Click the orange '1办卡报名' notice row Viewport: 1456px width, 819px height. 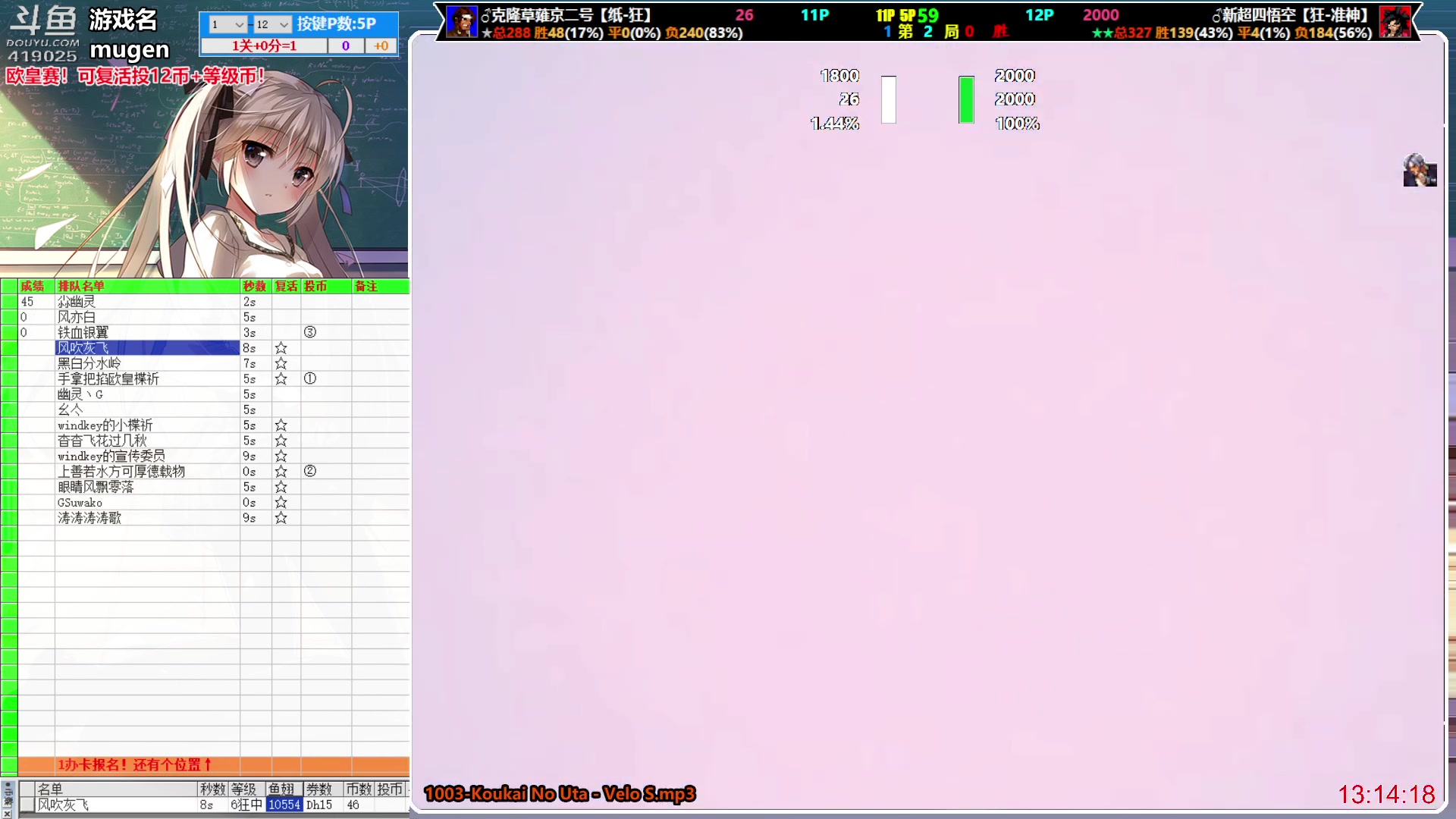tap(214, 764)
